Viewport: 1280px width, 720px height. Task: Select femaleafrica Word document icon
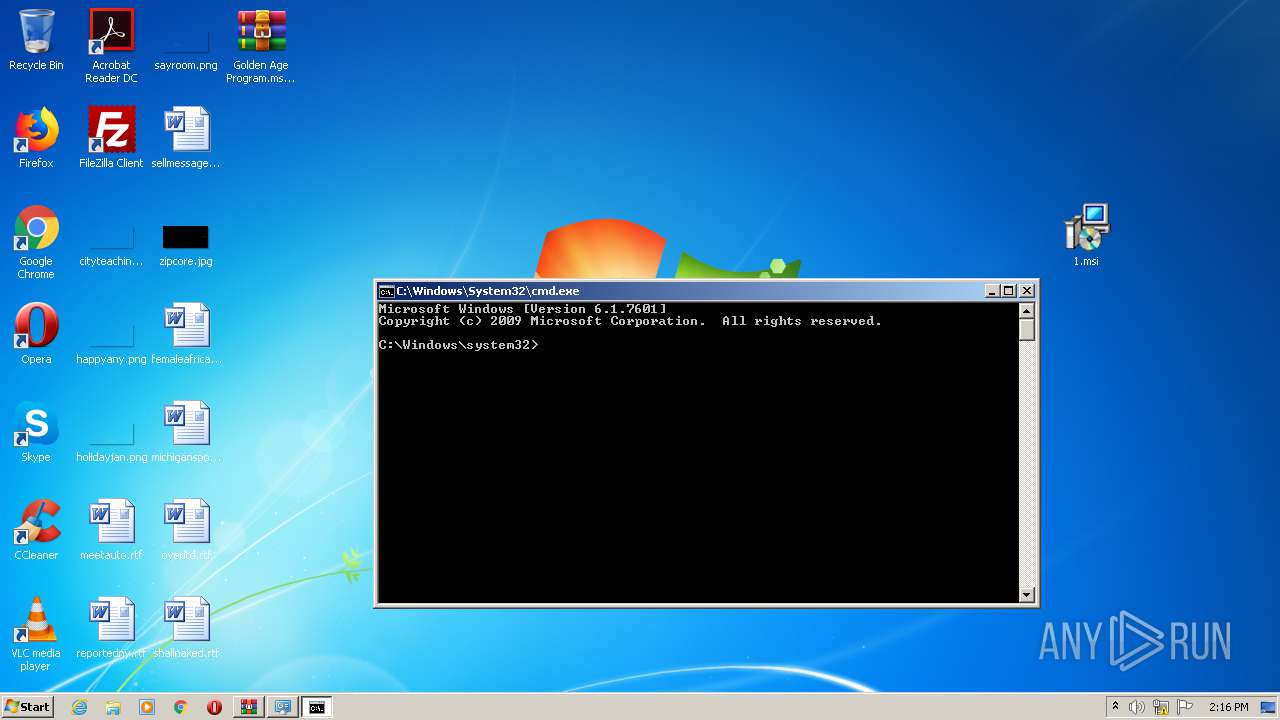(x=186, y=334)
